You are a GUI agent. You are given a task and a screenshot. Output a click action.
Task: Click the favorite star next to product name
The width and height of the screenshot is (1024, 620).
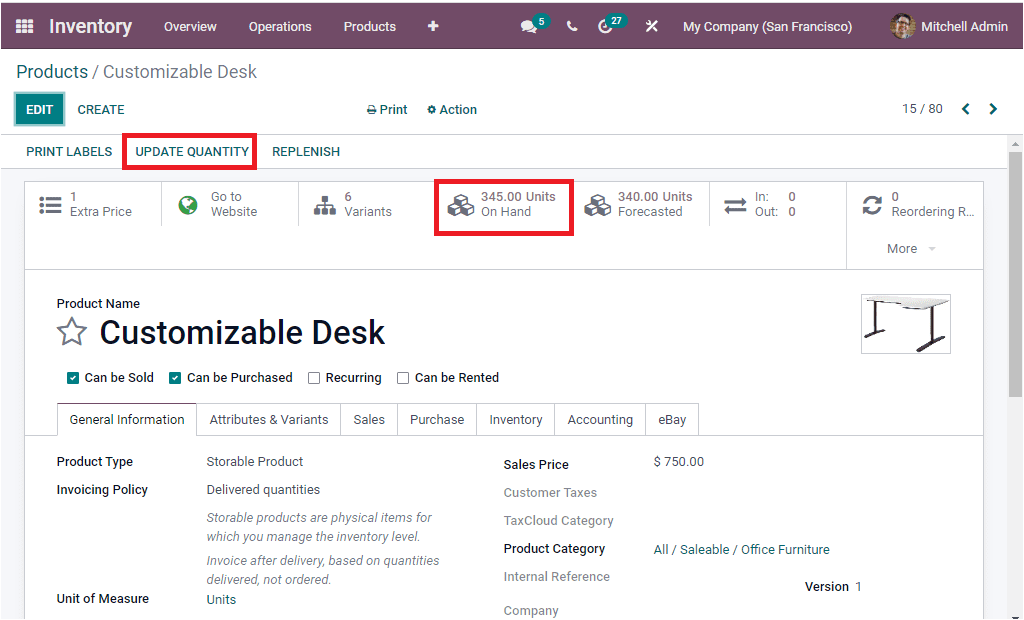click(71, 331)
